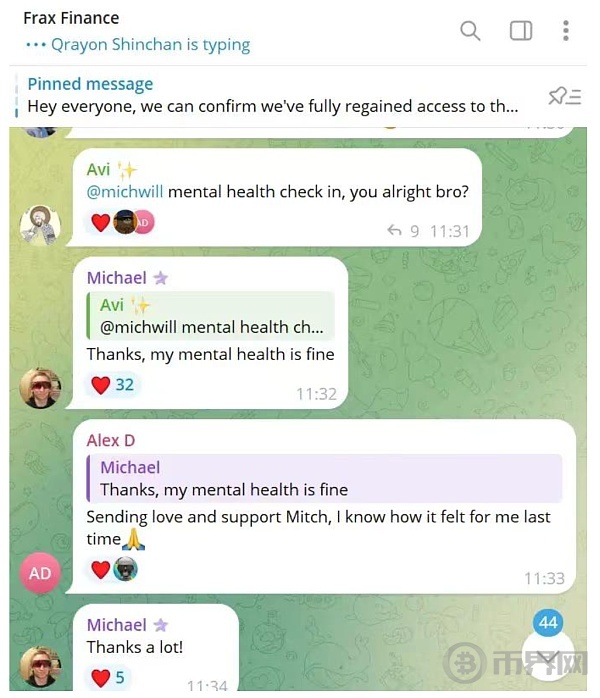Viewport: 600px width, 698px height.
Task: Toggle the 5 heart reaction on Thanks a lot
Action: tap(108, 678)
